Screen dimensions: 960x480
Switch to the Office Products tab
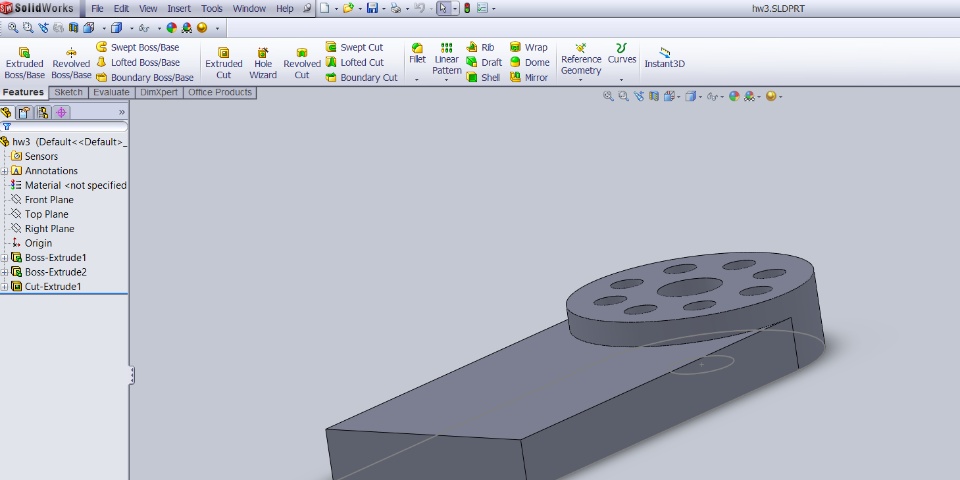point(220,92)
